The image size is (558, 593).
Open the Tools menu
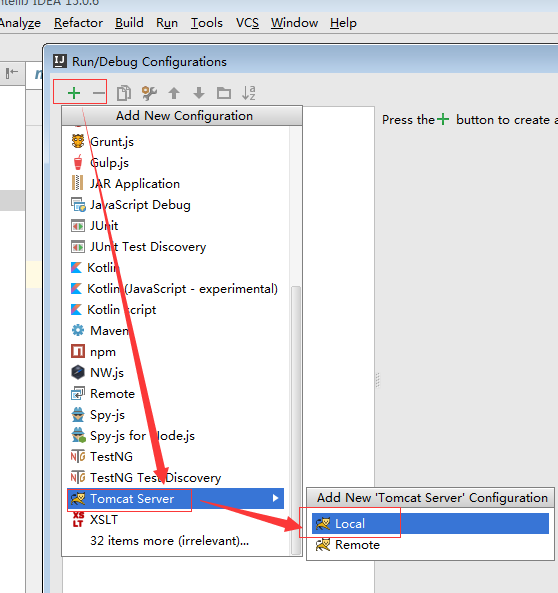pos(207,23)
